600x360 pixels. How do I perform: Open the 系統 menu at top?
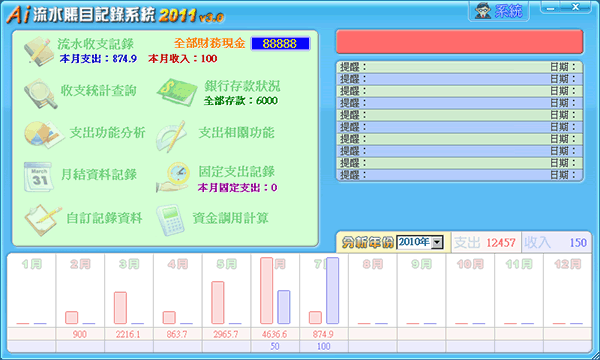click(x=499, y=11)
